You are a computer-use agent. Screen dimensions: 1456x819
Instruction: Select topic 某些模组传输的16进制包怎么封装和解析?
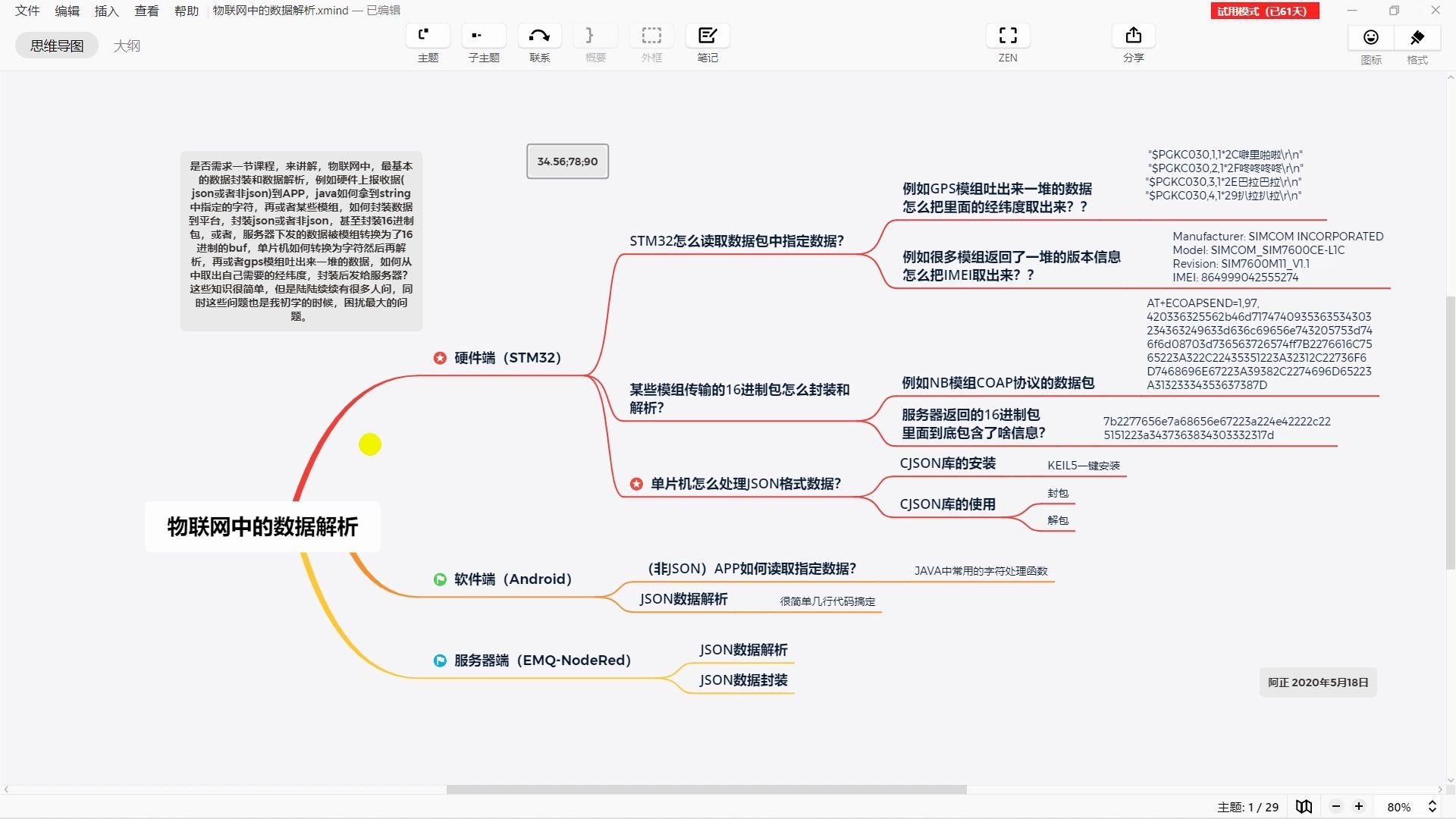click(x=739, y=399)
